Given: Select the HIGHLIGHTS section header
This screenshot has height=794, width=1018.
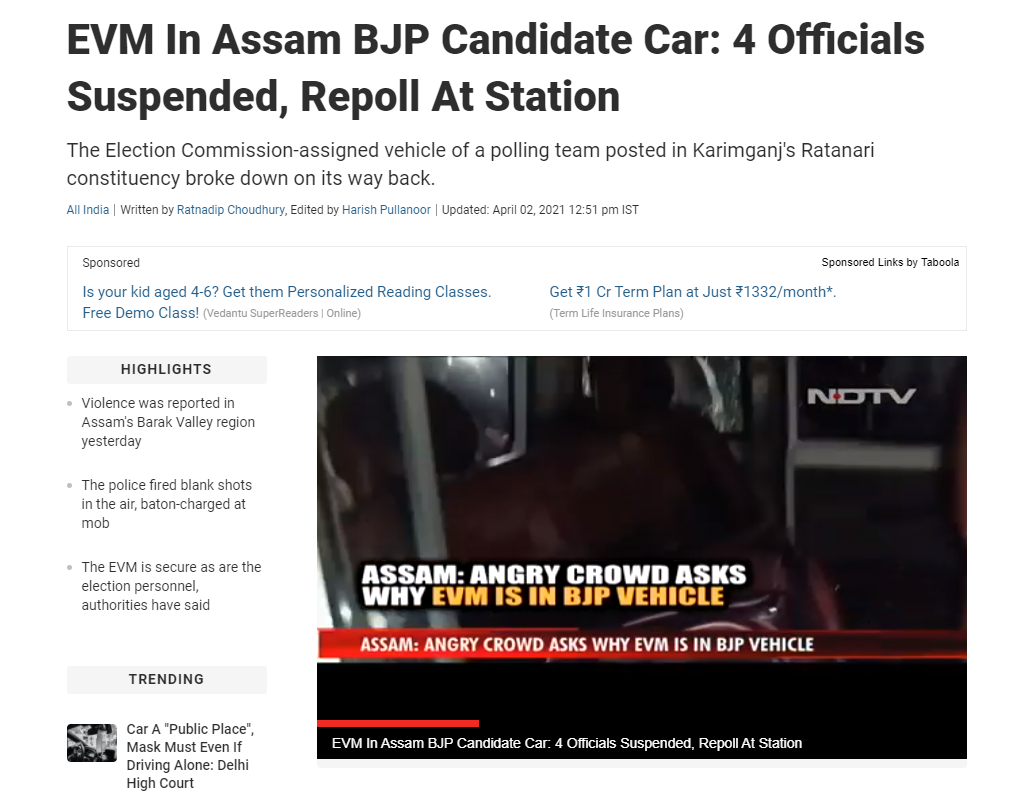Looking at the screenshot, I should coord(166,369).
